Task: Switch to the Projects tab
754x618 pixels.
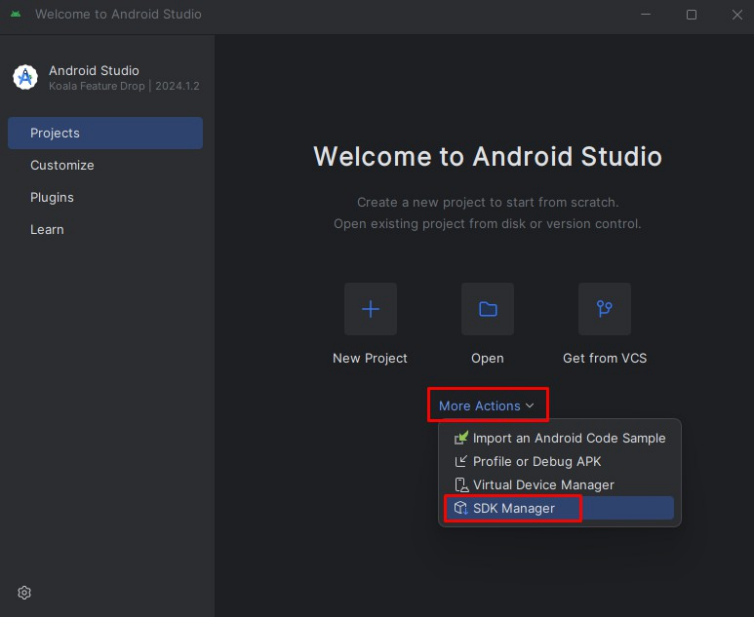Action: pyautogui.click(x=105, y=133)
